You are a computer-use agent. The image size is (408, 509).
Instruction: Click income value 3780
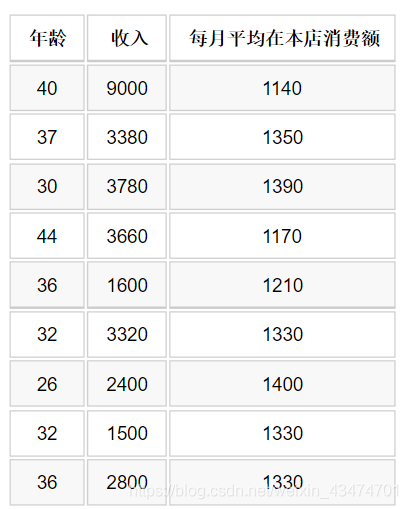click(127, 186)
